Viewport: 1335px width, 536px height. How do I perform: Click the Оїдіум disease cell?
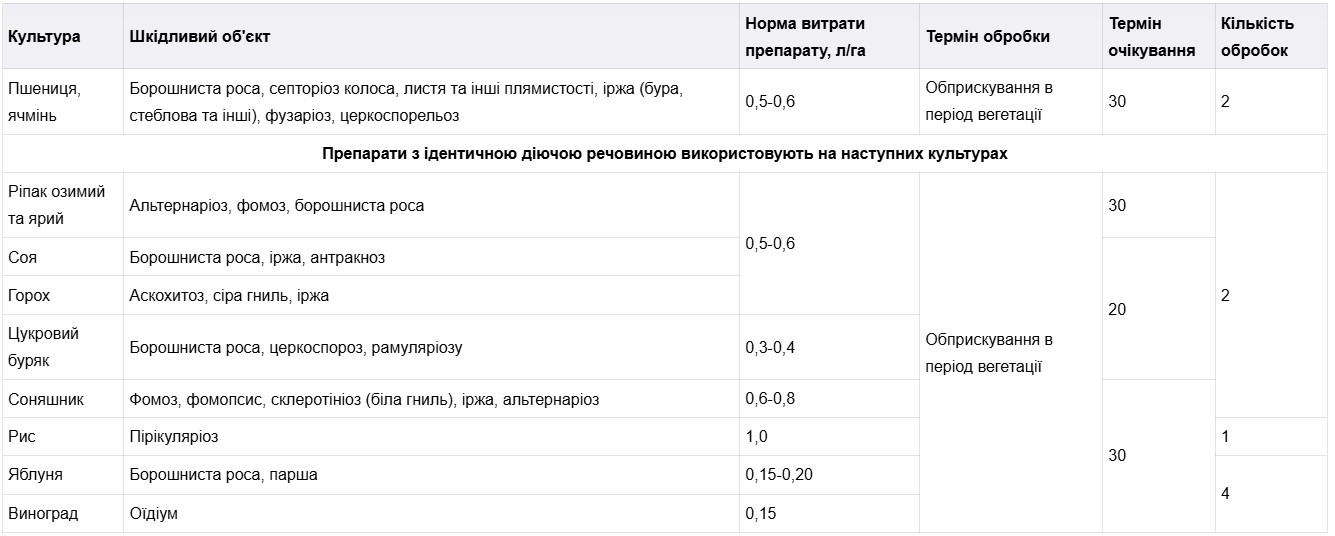point(154,514)
